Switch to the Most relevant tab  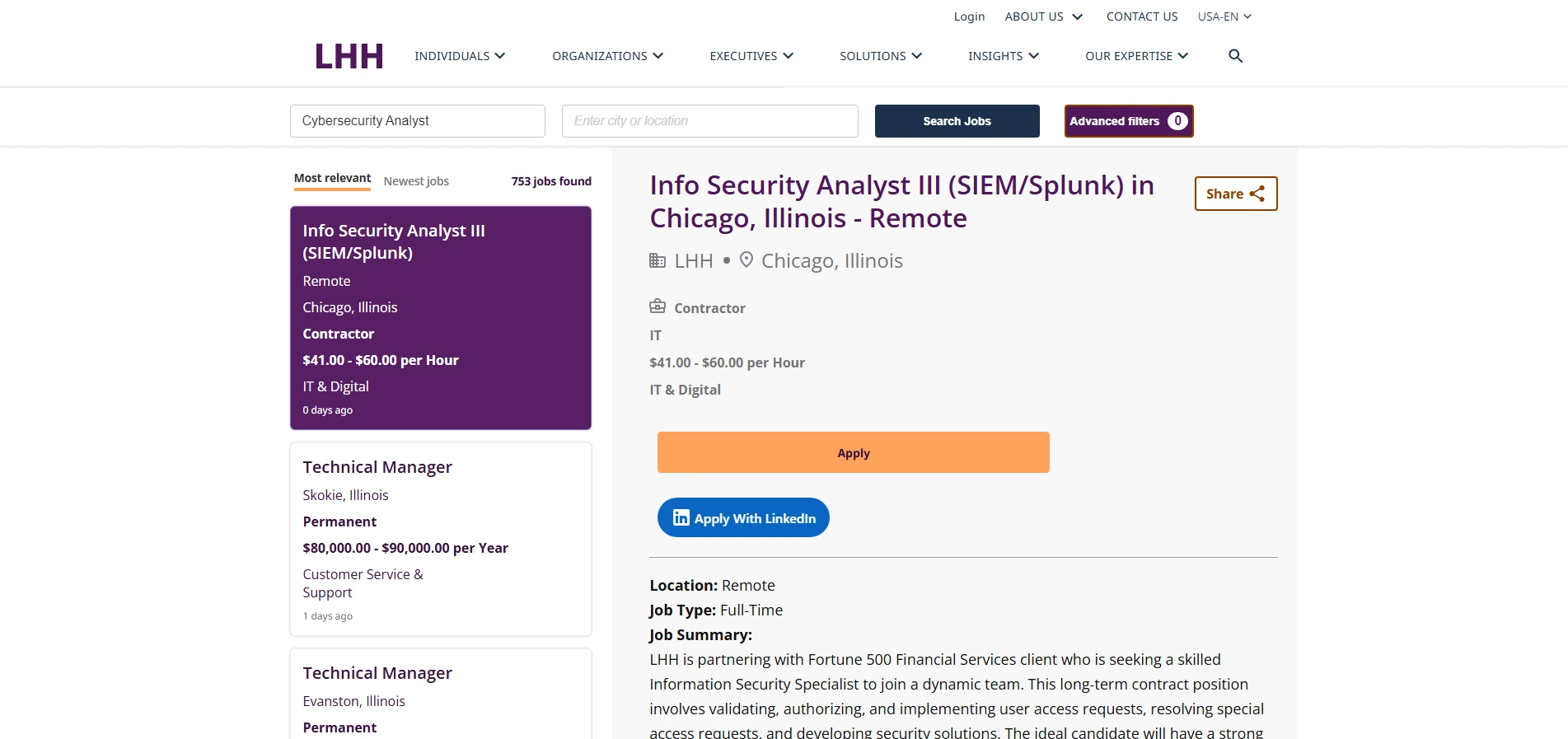[332, 179]
